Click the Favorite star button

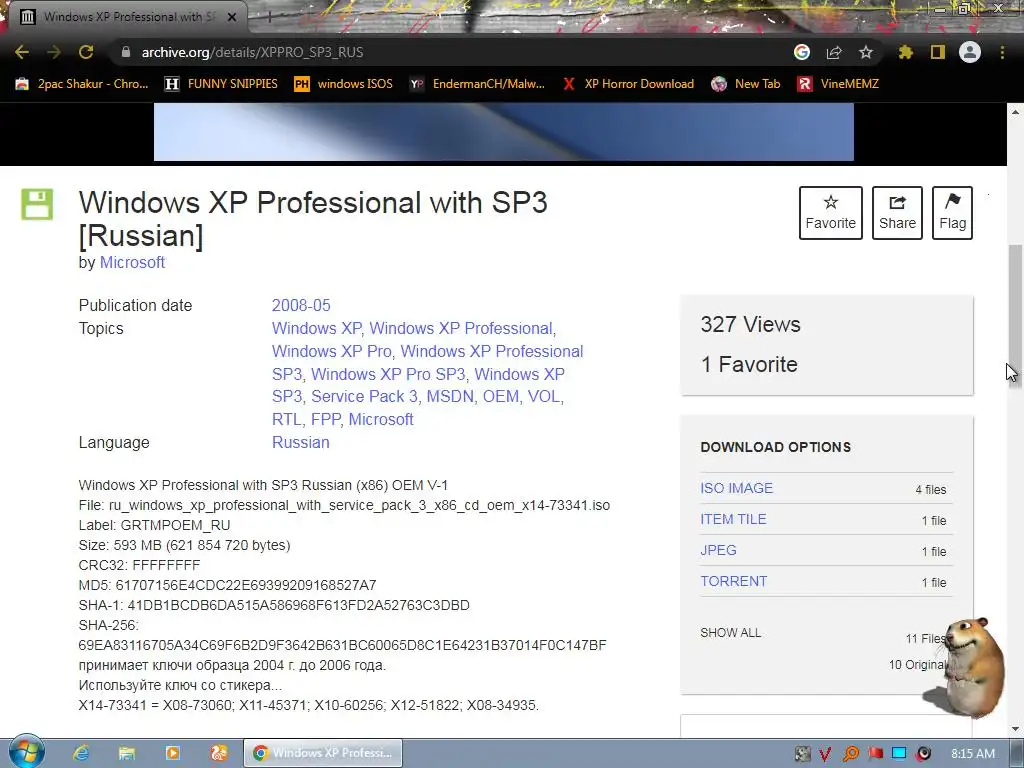(831, 213)
